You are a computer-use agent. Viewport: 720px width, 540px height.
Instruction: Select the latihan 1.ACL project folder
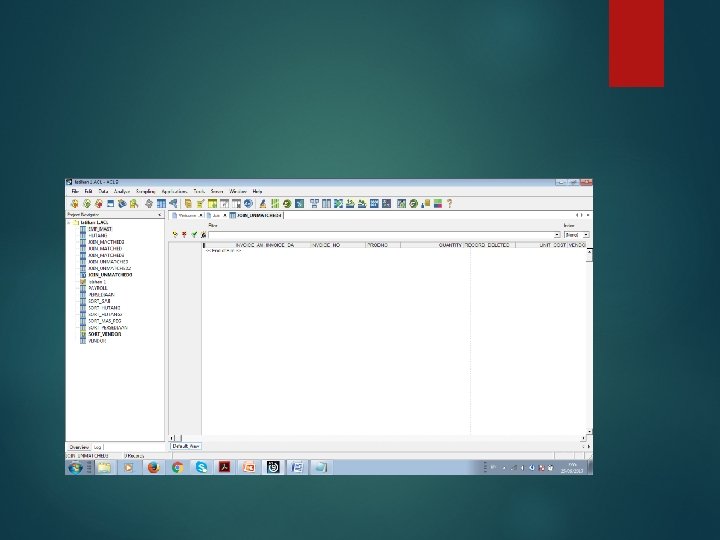pyautogui.click(x=94, y=222)
